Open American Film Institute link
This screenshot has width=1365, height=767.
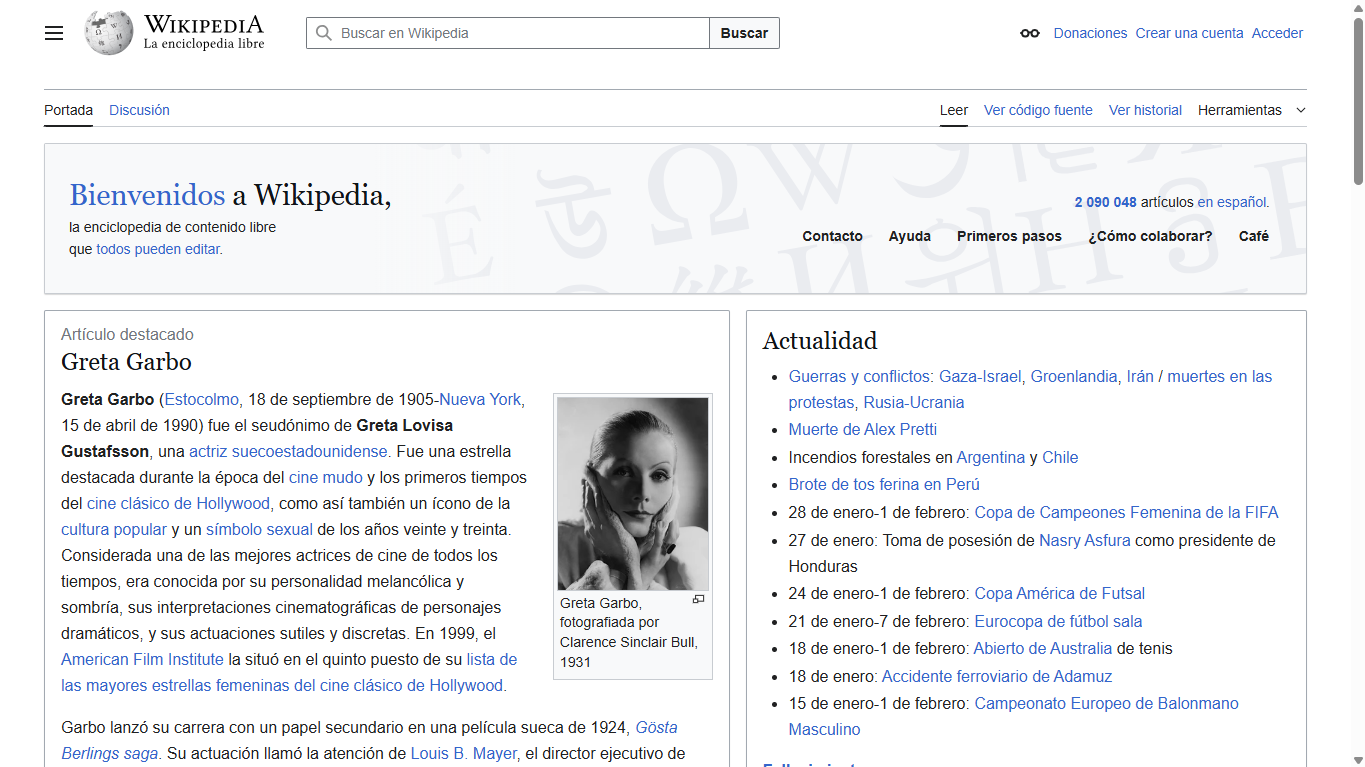click(x=142, y=659)
